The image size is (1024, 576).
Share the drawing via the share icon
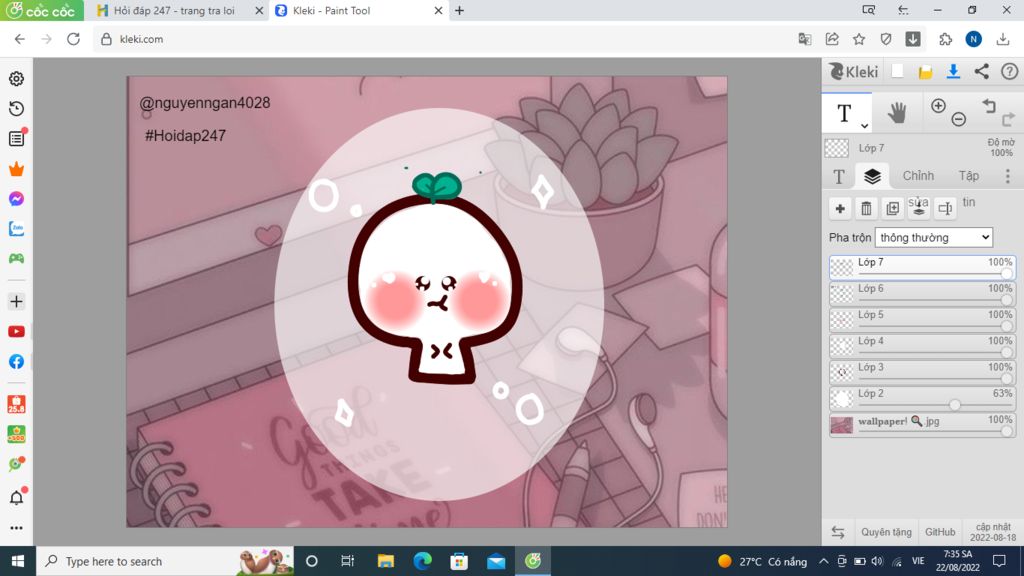[x=982, y=71]
